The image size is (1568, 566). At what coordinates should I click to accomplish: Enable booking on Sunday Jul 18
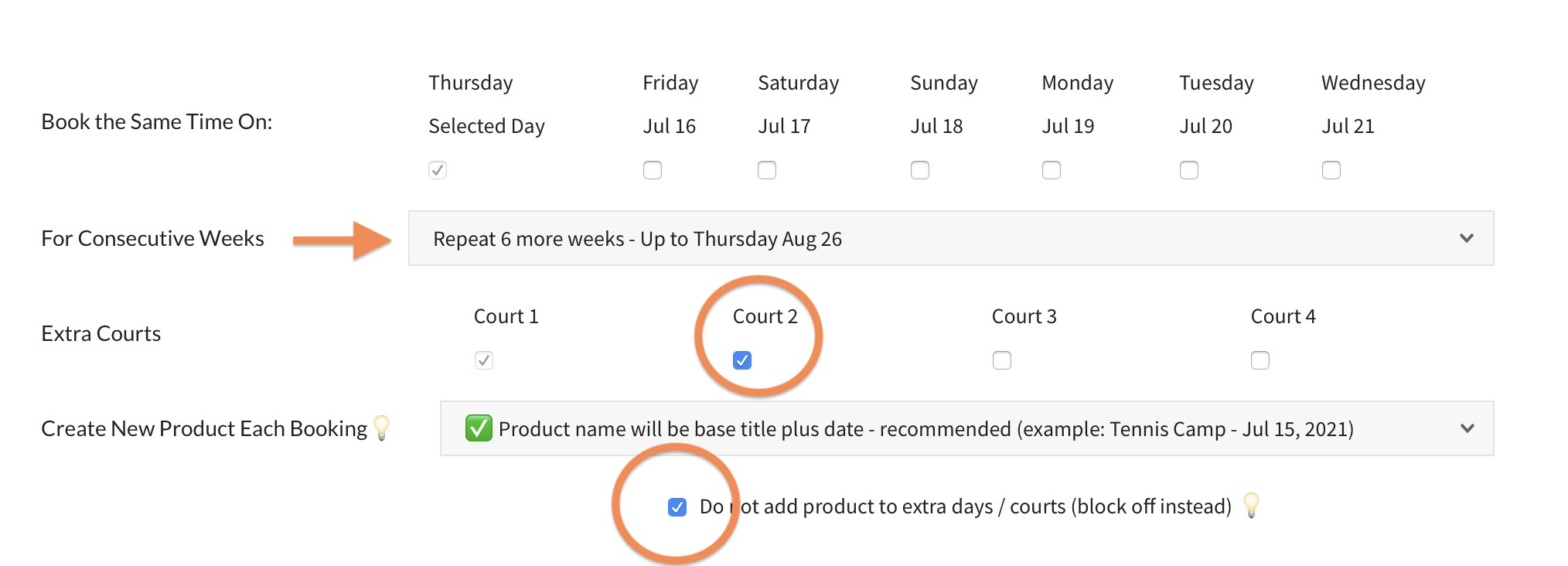click(920, 170)
